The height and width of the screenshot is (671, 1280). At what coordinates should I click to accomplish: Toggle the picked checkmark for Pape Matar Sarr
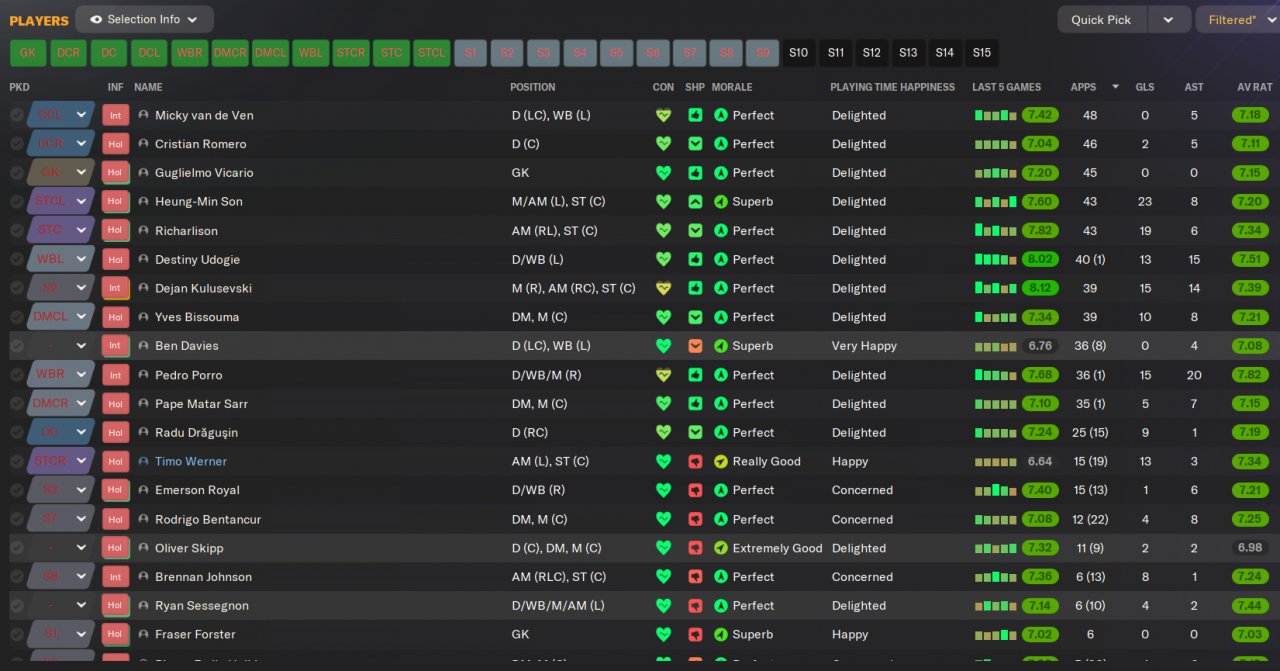click(x=17, y=404)
